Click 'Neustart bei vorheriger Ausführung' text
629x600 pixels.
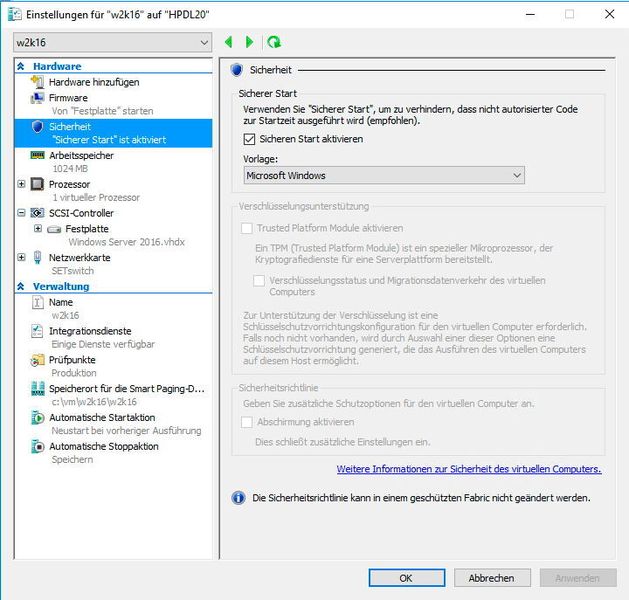point(126,430)
